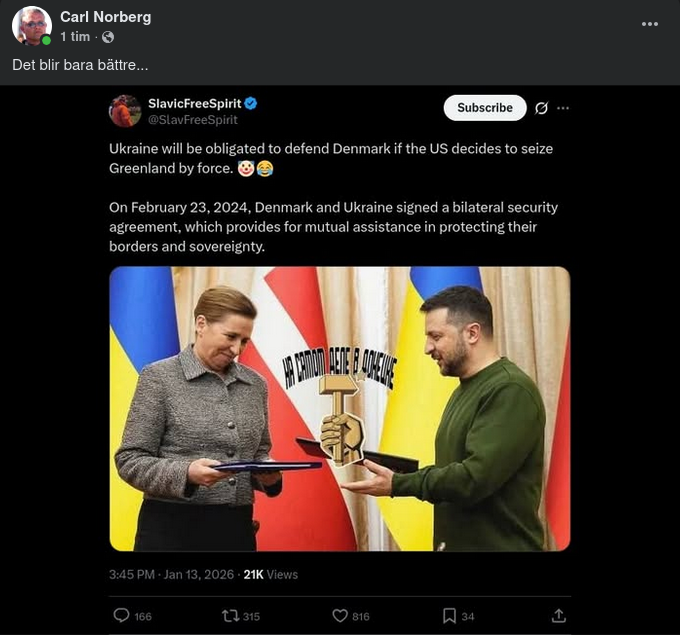Screen dimensions: 680x635
Task: Open Carl Norberg's profile picture
Action: 31,26
